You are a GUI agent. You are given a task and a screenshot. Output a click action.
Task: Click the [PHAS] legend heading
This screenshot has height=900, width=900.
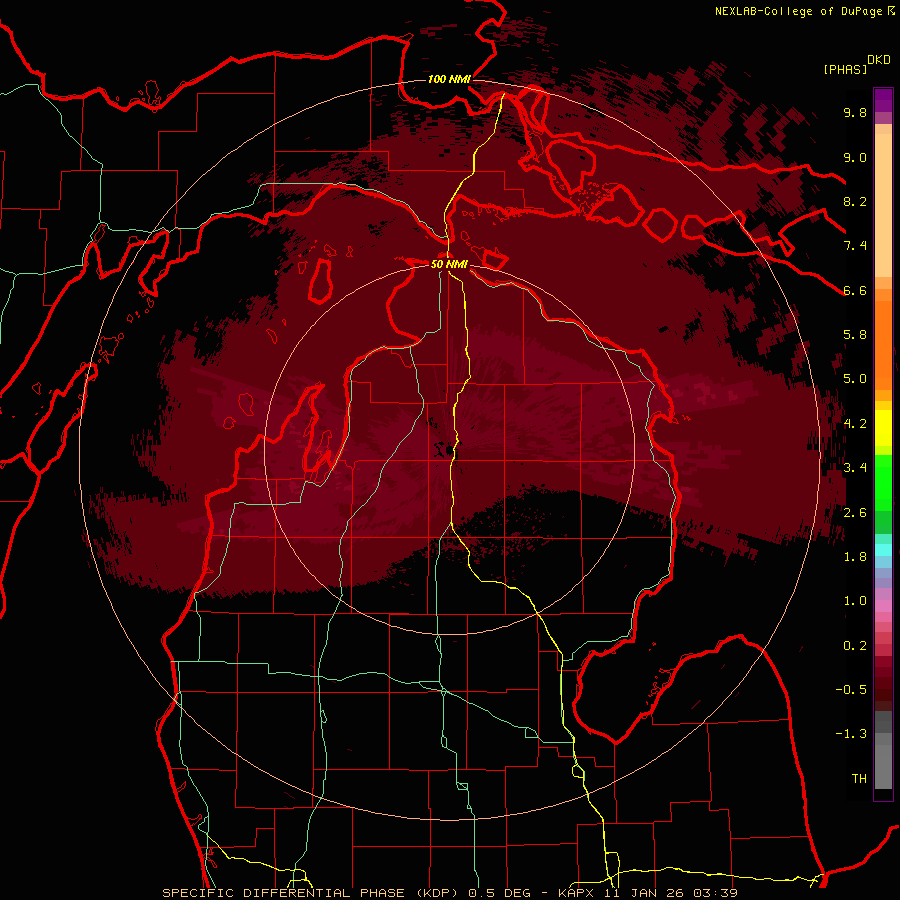coord(845,69)
